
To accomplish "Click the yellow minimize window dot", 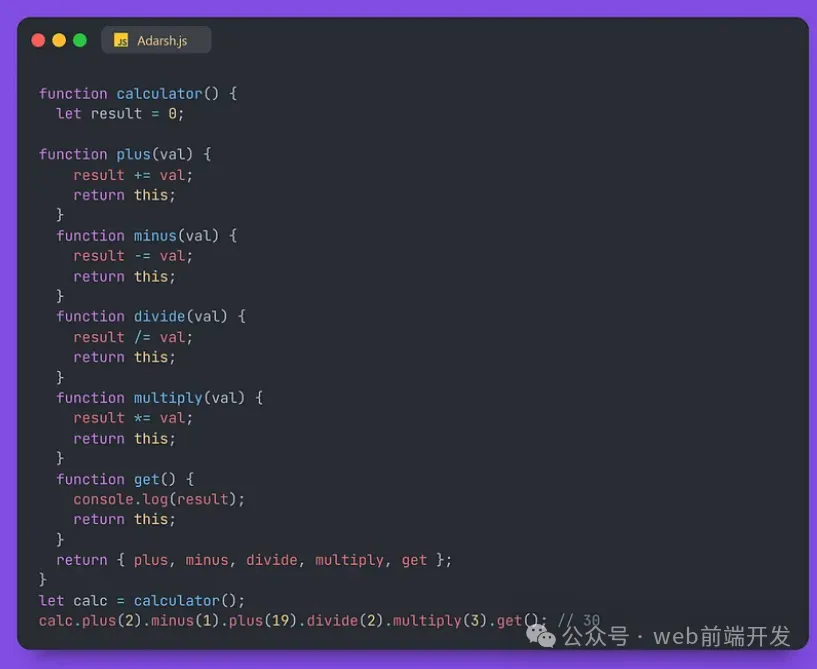I will (x=59, y=40).
